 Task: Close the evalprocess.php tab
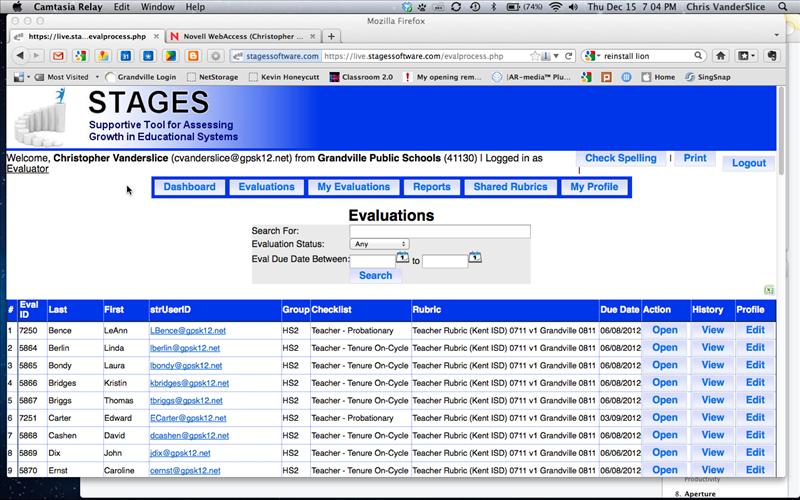pos(156,36)
